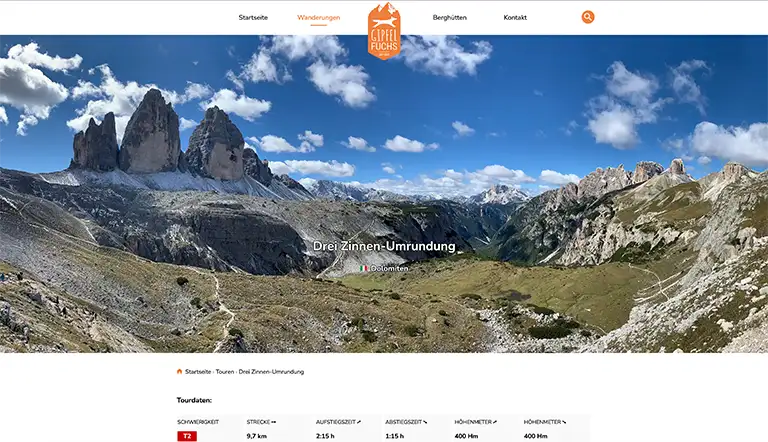This screenshot has height=442, width=768.
Task: Click the downward arrow icon beside Höhenmeter
Action: 563,422
